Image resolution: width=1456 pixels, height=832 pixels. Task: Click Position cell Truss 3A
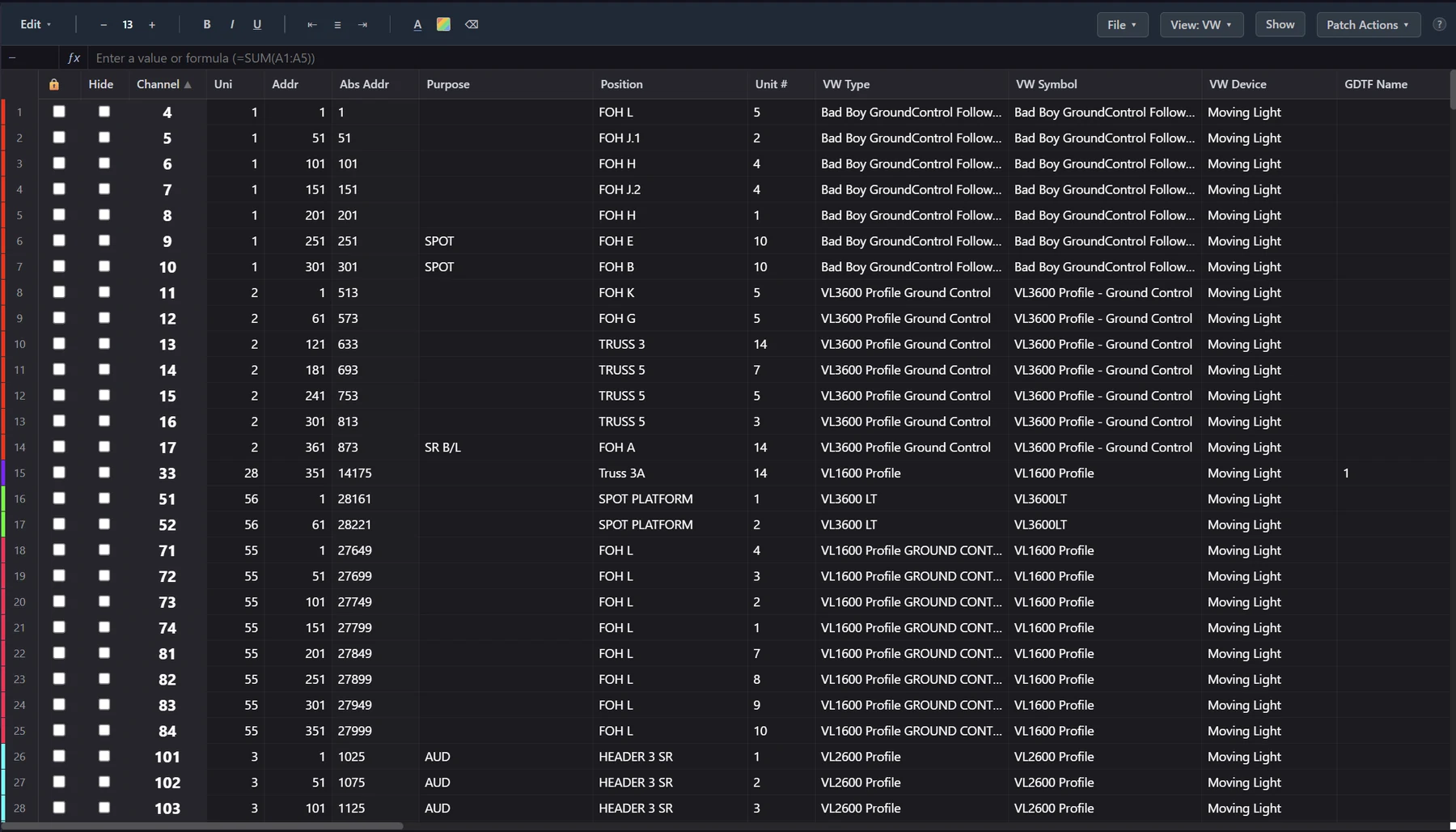(671, 473)
